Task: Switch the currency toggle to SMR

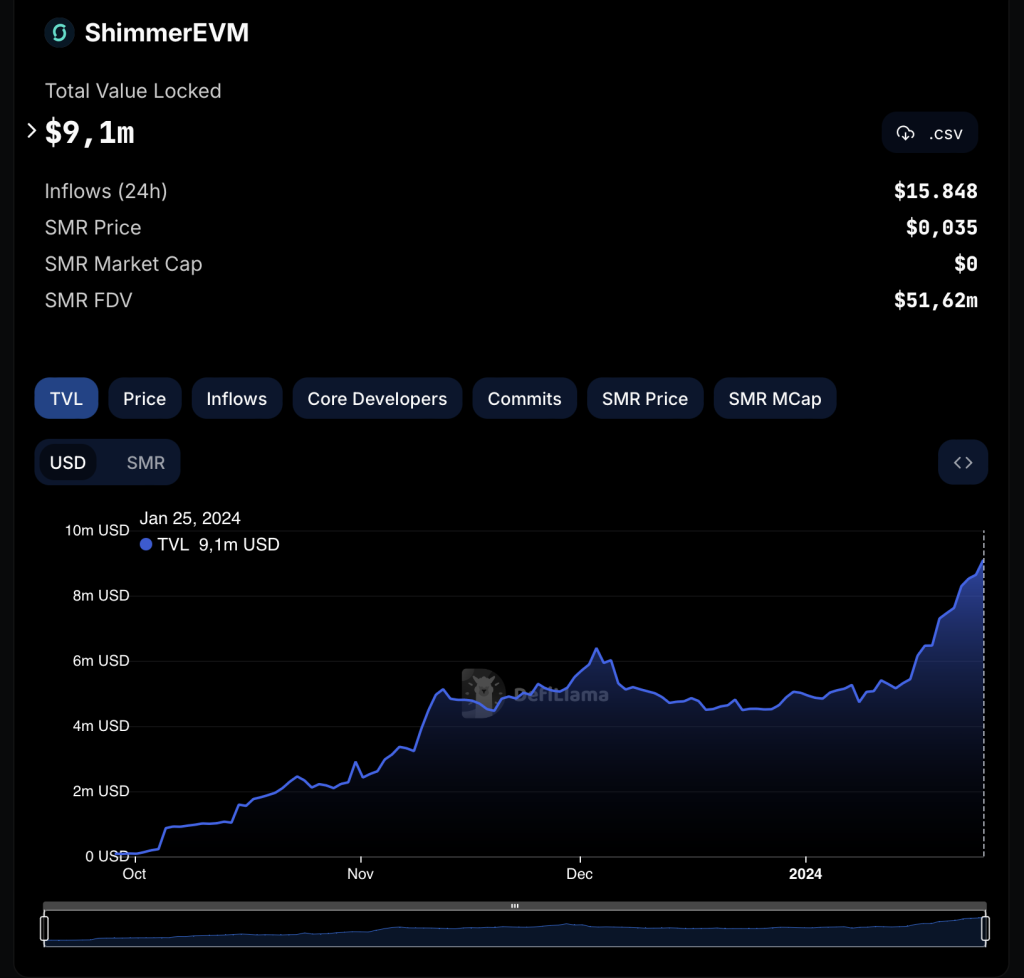Action: click(146, 462)
